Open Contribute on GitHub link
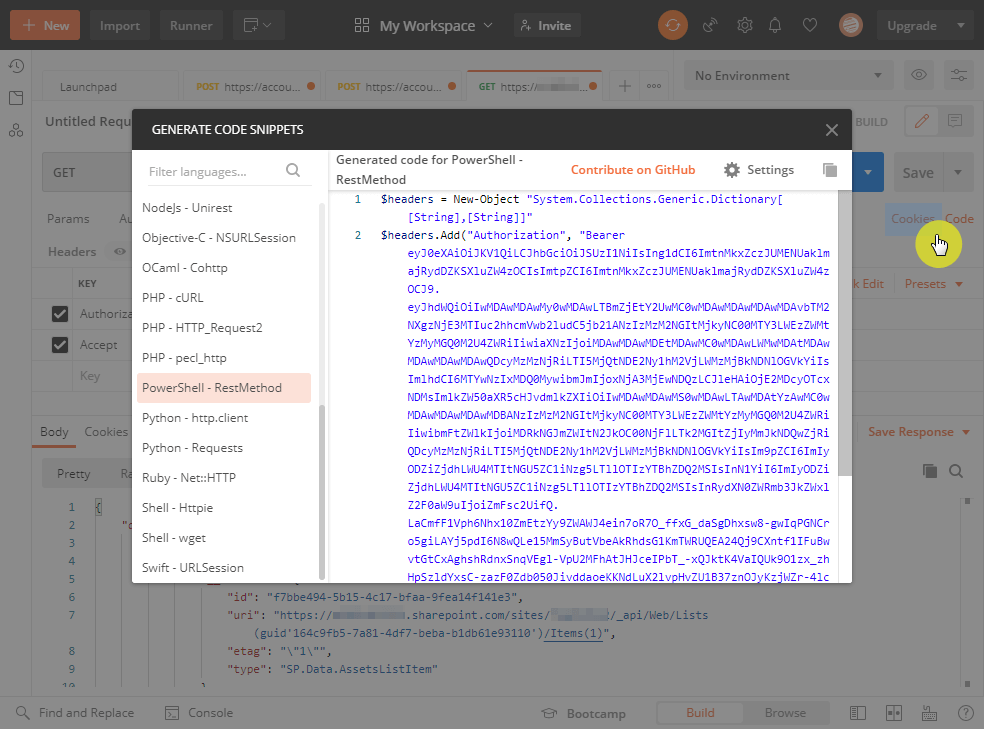Image resolution: width=984 pixels, height=729 pixels. [633, 170]
